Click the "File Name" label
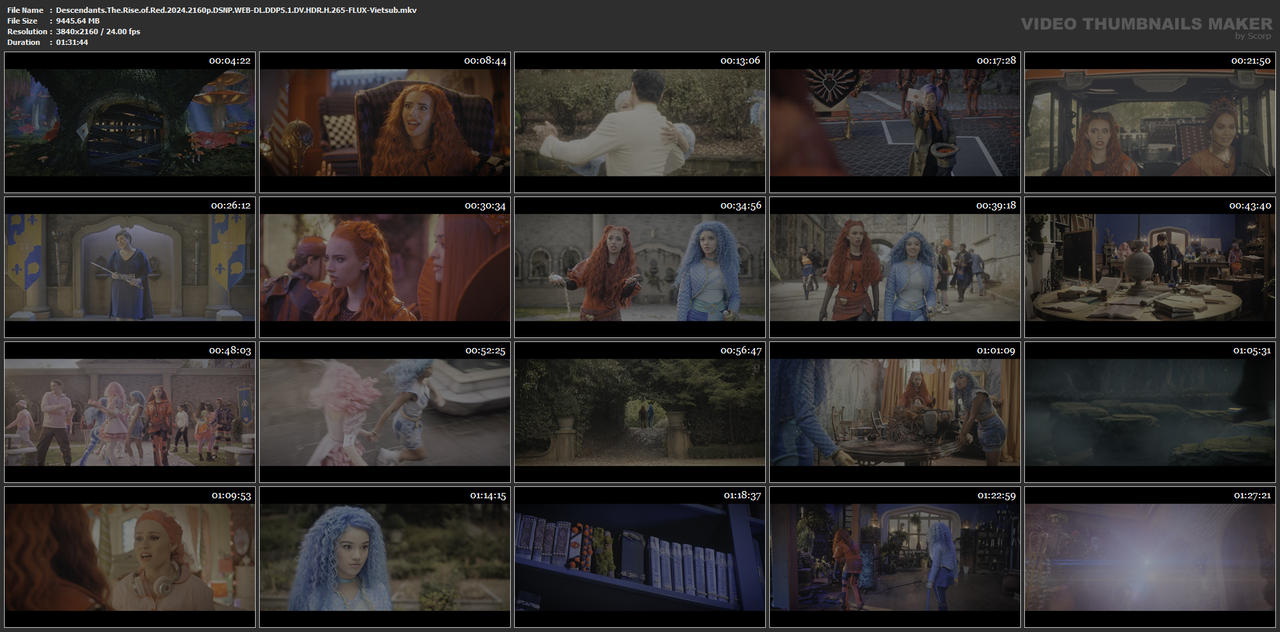 (x=25, y=10)
